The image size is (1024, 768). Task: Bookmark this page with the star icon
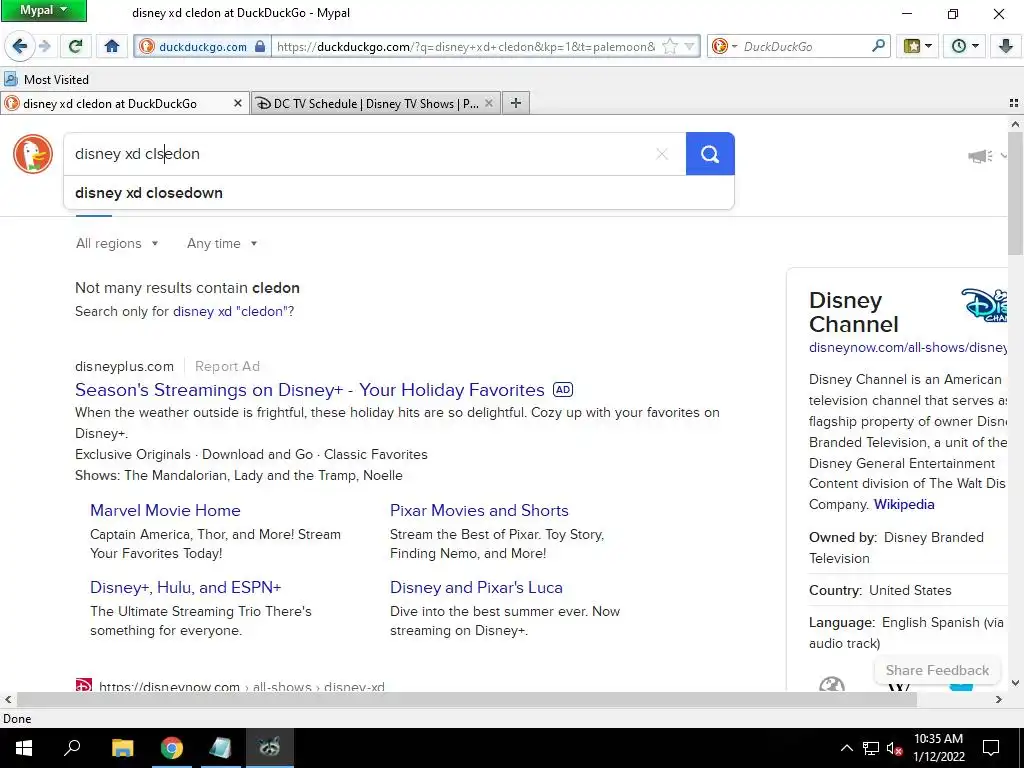[x=670, y=46]
